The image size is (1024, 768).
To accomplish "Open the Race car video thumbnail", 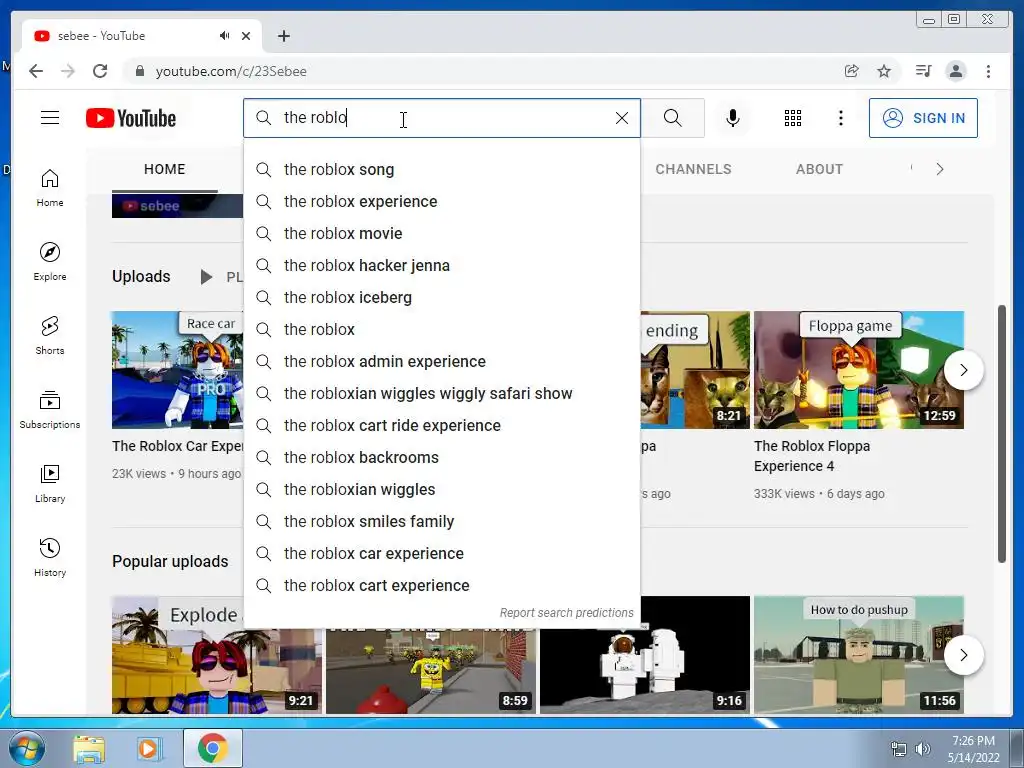I will tap(178, 370).
